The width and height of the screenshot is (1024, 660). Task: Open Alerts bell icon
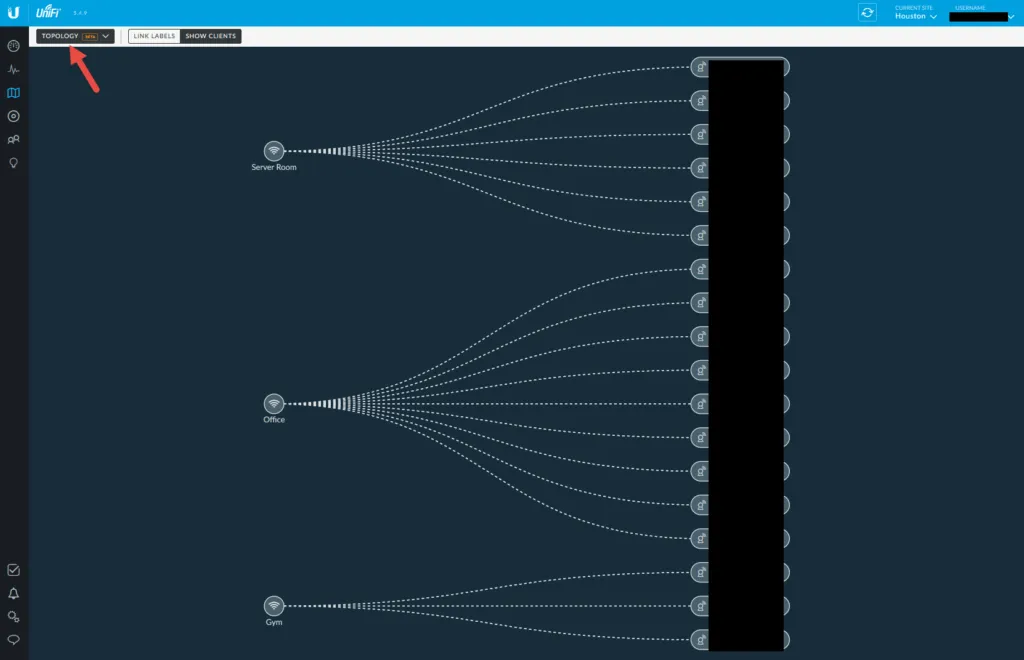[14, 594]
